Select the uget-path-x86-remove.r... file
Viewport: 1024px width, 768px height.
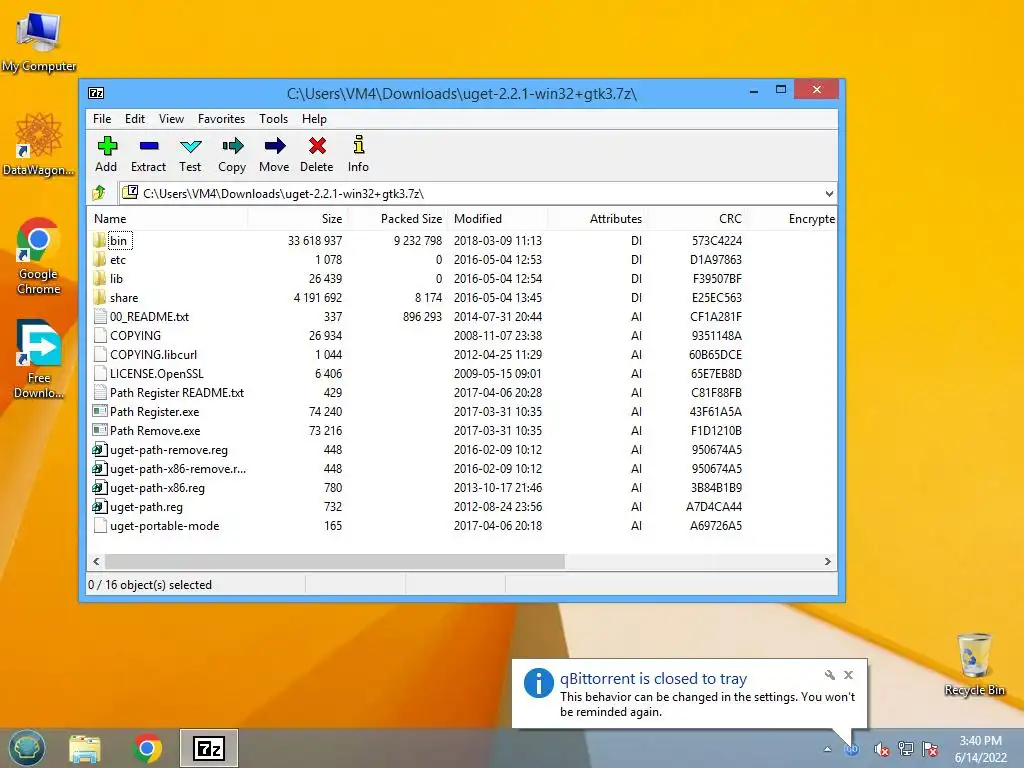tap(178, 468)
